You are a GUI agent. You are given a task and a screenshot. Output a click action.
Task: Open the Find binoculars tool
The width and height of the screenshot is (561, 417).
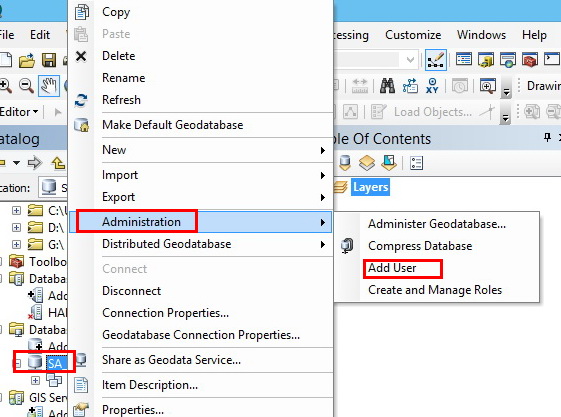click(x=387, y=86)
